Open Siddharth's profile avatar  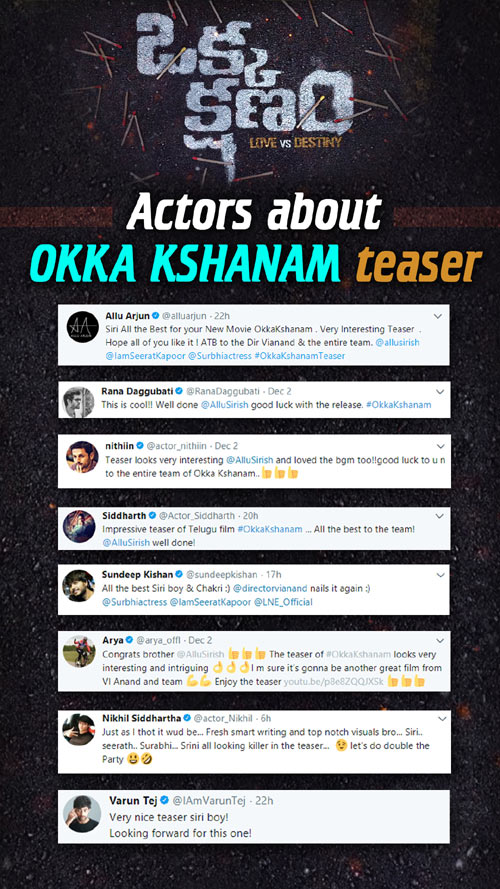click(79, 527)
